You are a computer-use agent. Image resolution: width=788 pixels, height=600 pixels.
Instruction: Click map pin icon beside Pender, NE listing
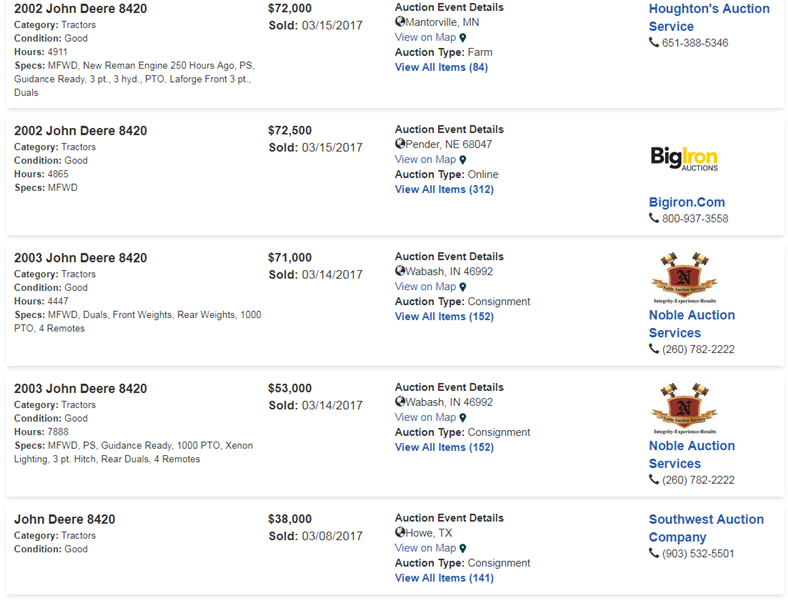463,160
